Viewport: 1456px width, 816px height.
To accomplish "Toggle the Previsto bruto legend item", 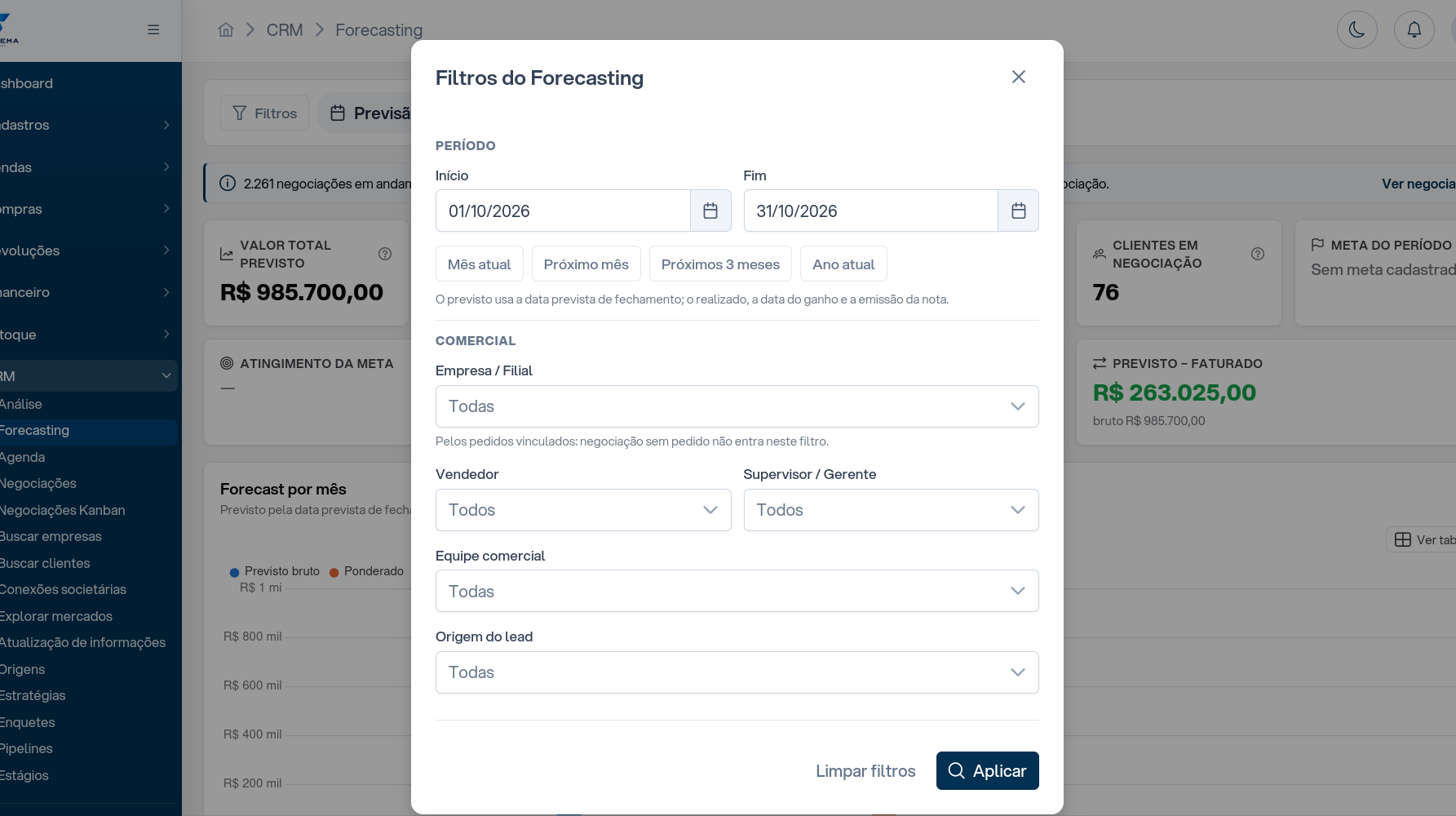I will pyautogui.click(x=275, y=571).
